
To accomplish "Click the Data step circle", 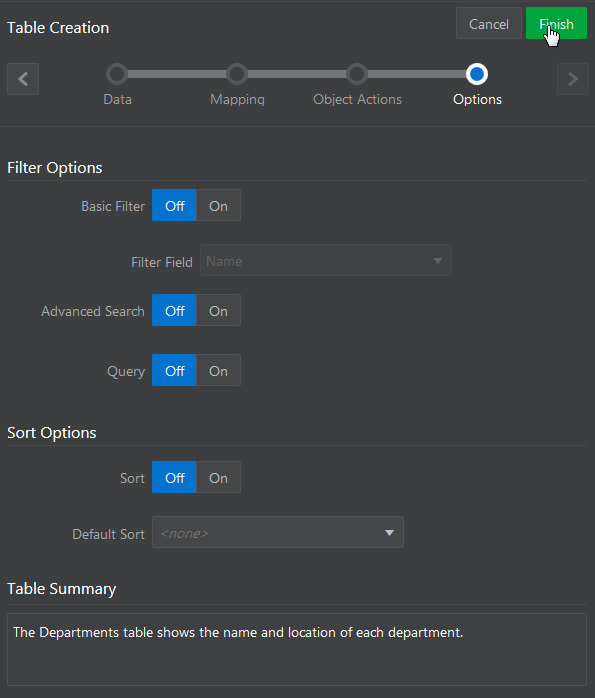I will [x=117, y=74].
